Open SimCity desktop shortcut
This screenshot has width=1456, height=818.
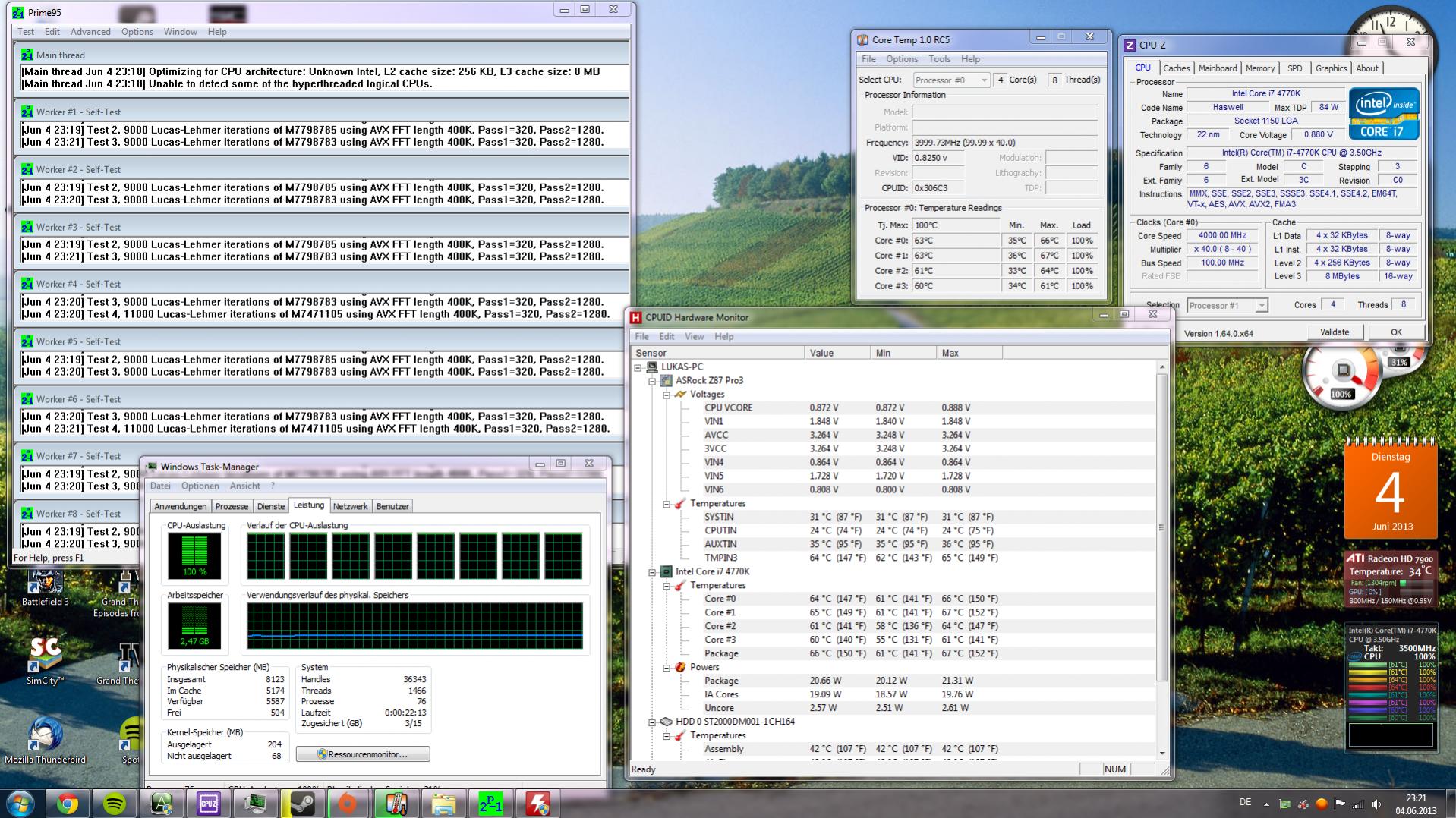tap(45, 660)
